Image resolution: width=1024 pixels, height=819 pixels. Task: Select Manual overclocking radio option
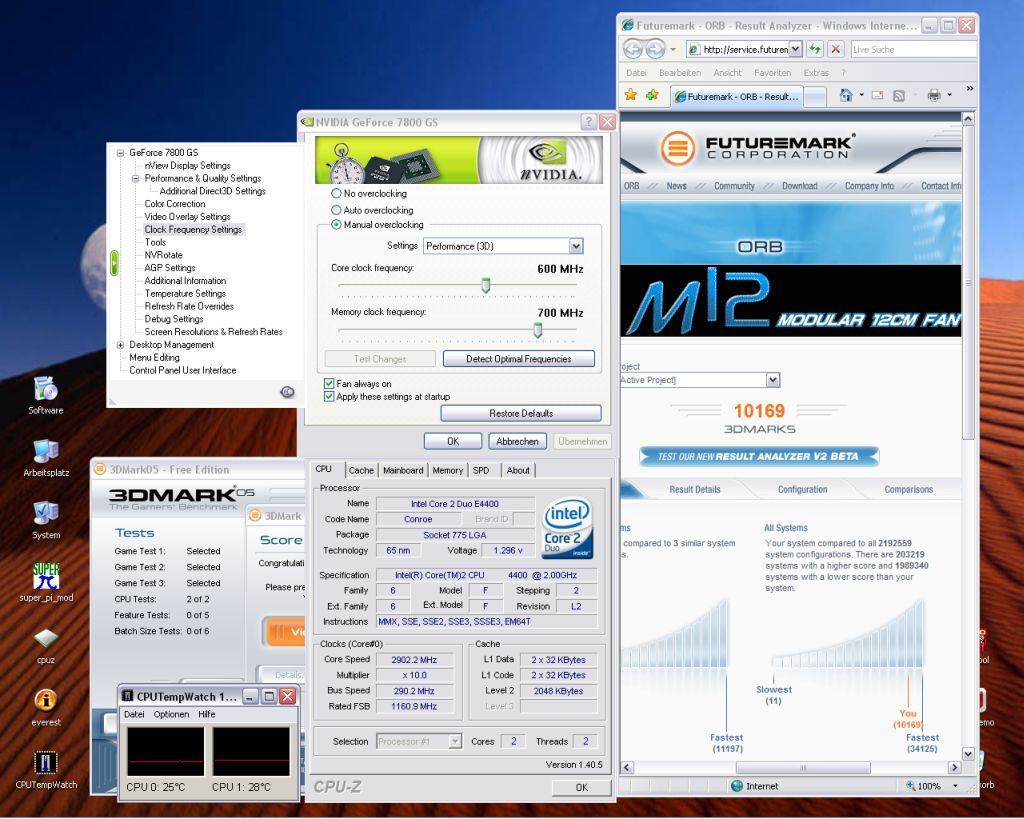coord(336,225)
